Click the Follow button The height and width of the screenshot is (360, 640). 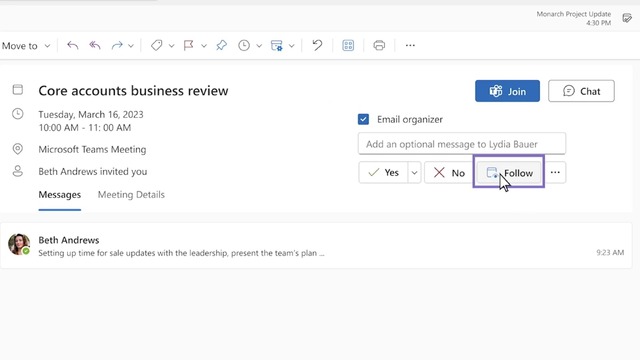pos(509,173)
